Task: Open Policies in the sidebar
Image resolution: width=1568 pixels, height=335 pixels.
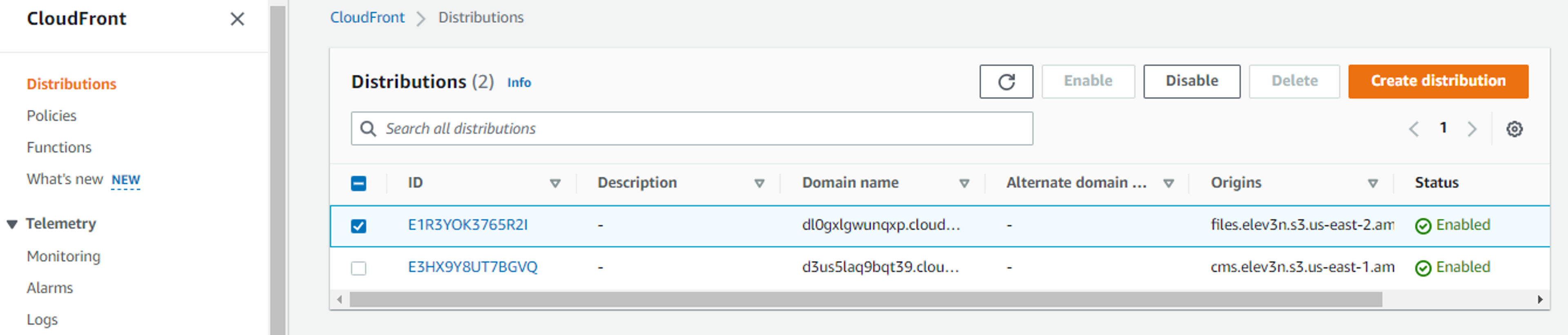Action: pyautogui.click(x=51, y=116)
